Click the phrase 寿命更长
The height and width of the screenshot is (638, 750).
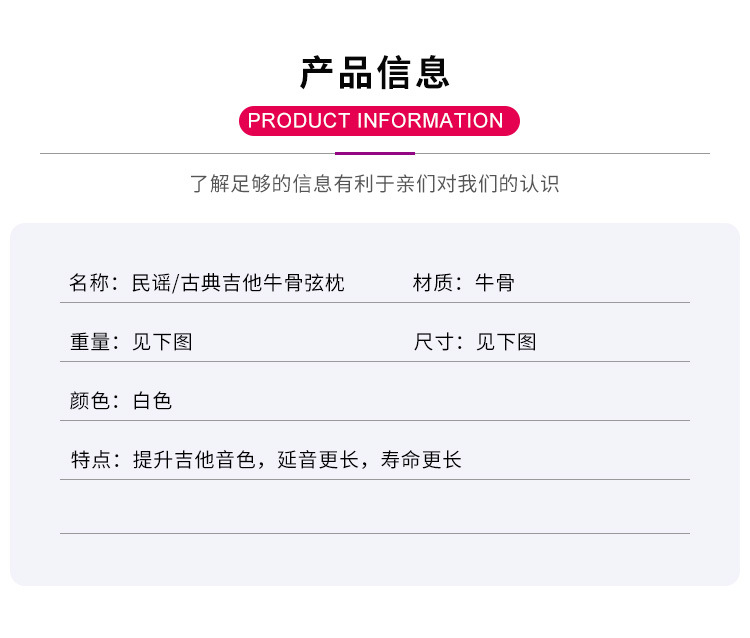point(421,460)
